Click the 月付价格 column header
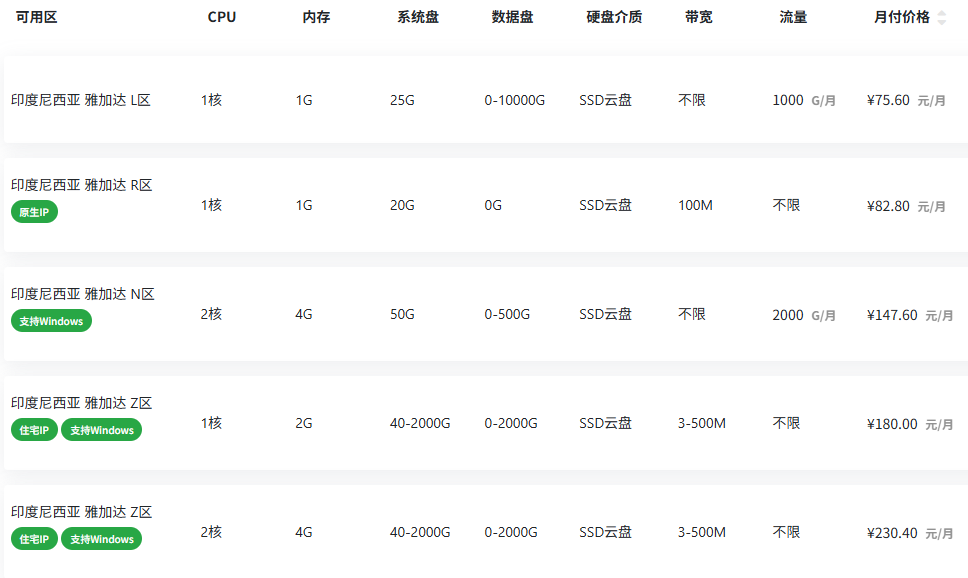The image size is (968, 578). coord(901,17)
